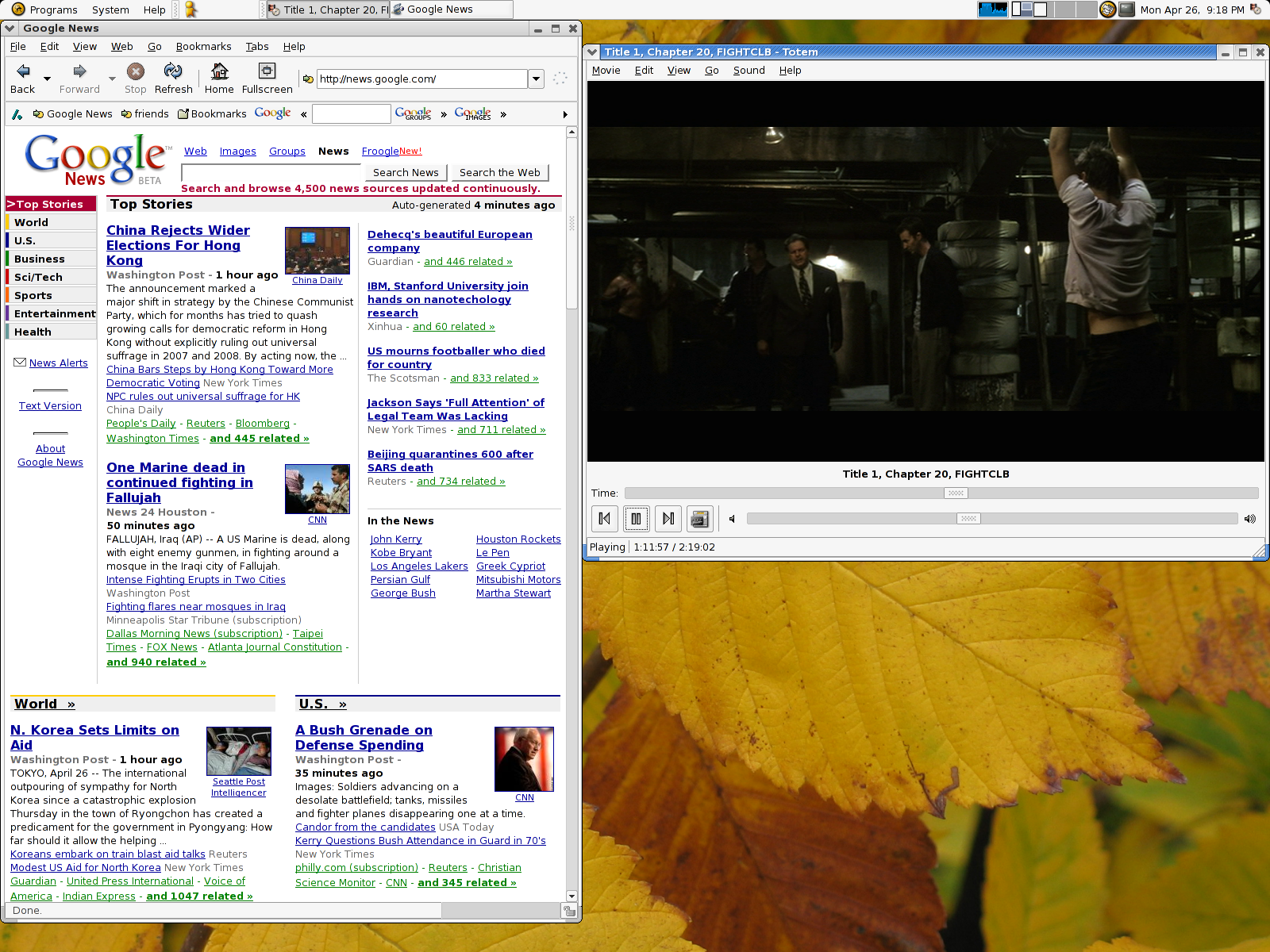Viewport: 1270px width, 952px height.
Task: Click the volume high speaker icon
Action: click(x=1250, y=519)
